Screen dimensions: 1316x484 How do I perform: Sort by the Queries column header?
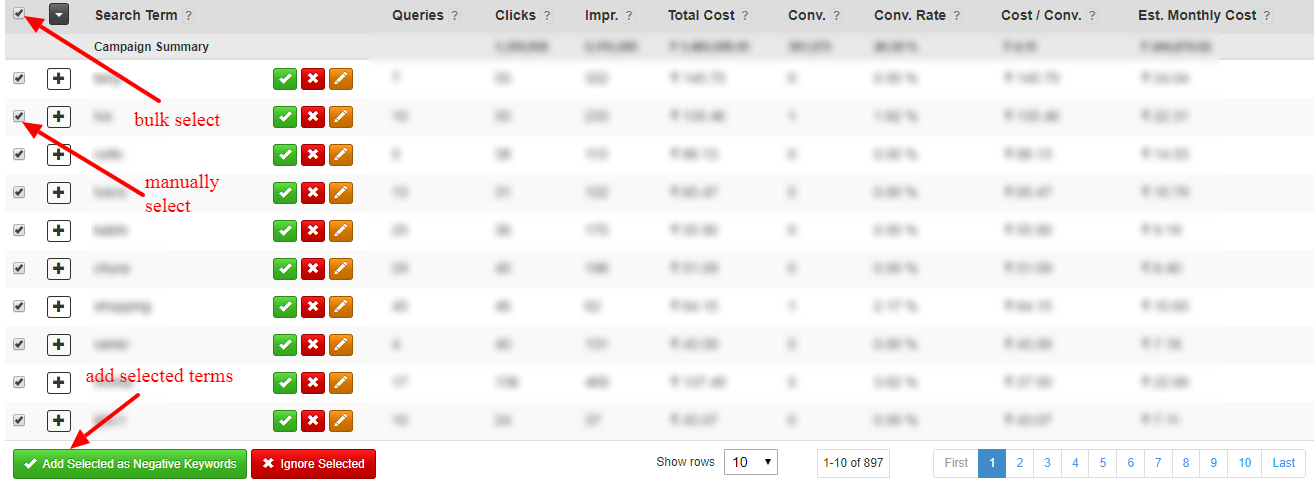tap(418, 16)
